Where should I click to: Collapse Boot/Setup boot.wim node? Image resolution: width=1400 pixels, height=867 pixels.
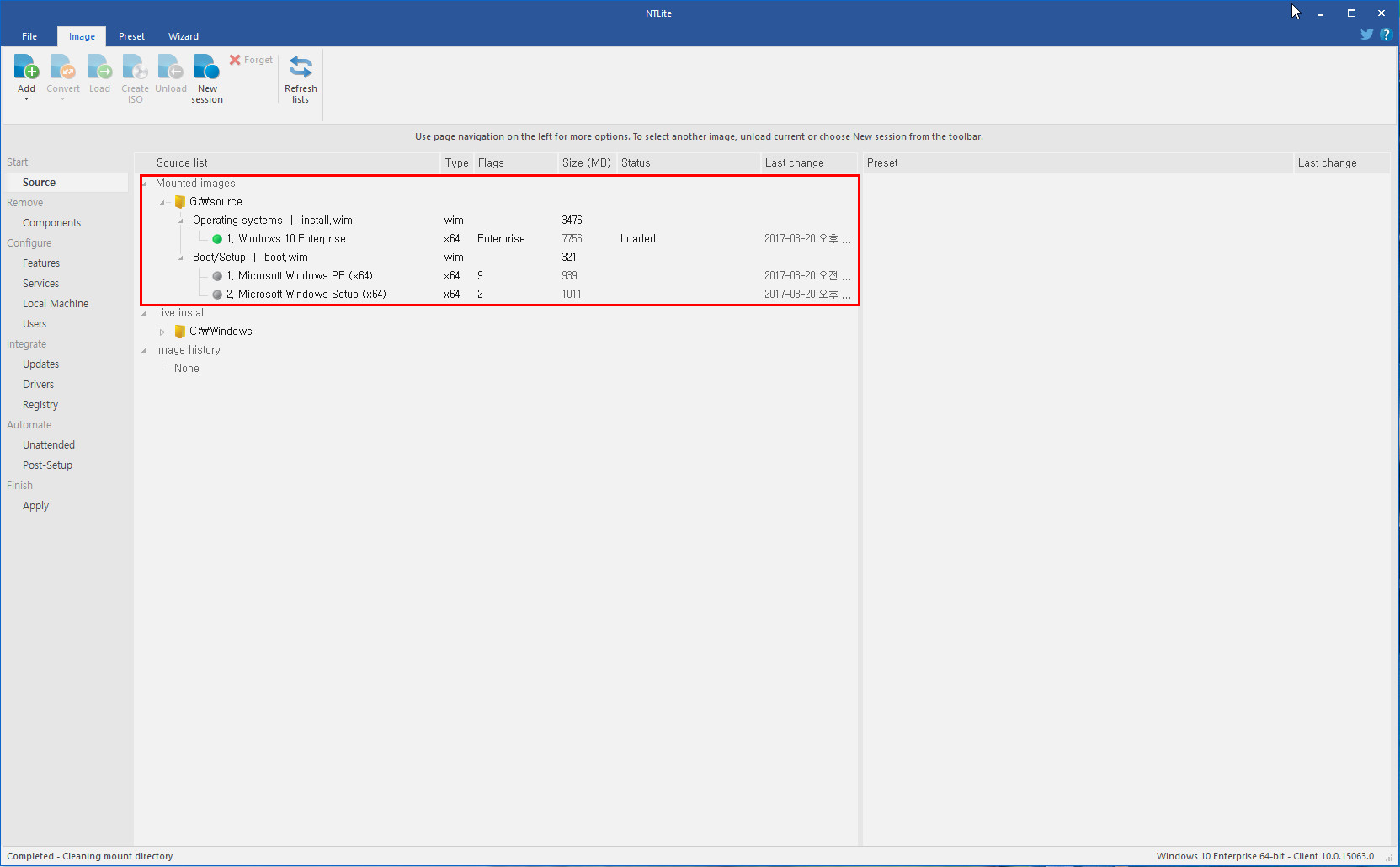[x=181, y=258]
